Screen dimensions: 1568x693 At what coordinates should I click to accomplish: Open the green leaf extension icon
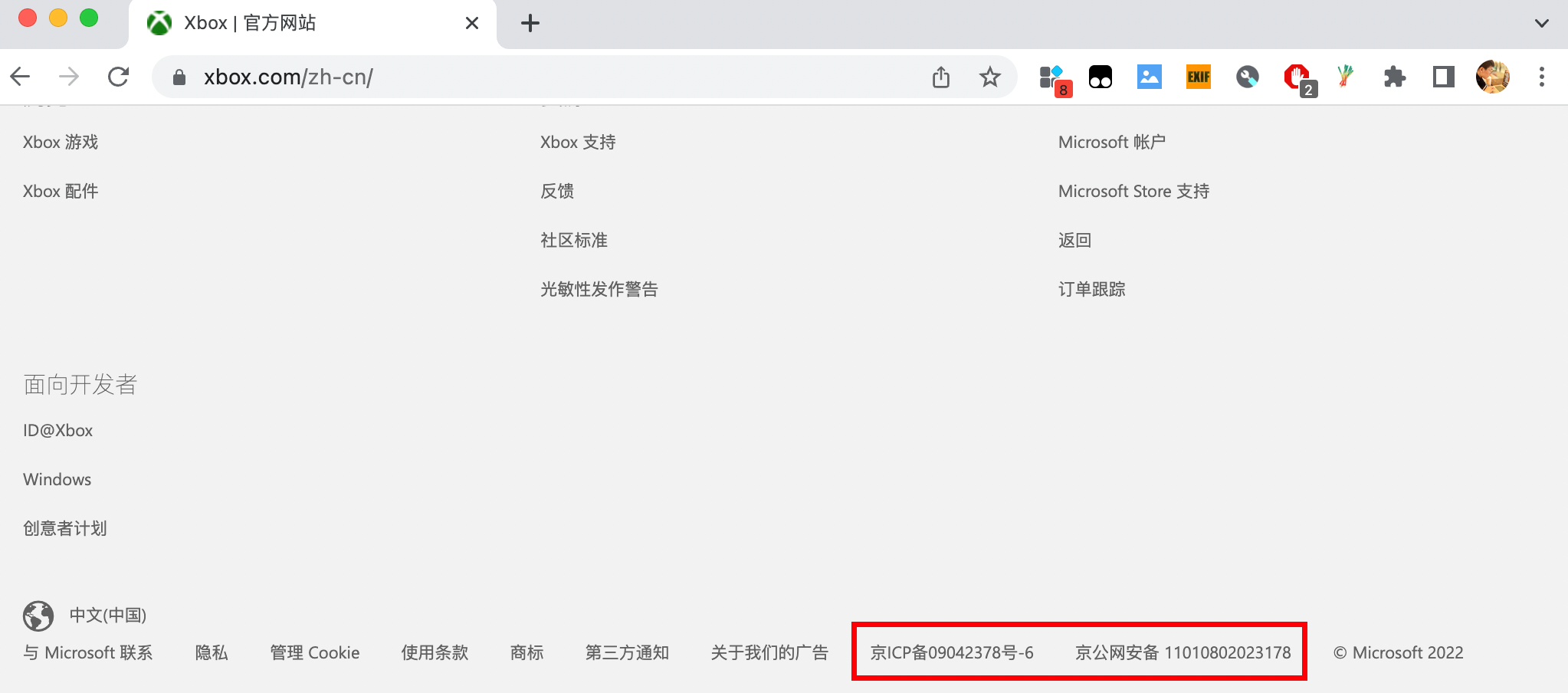tap(1345, 77)
